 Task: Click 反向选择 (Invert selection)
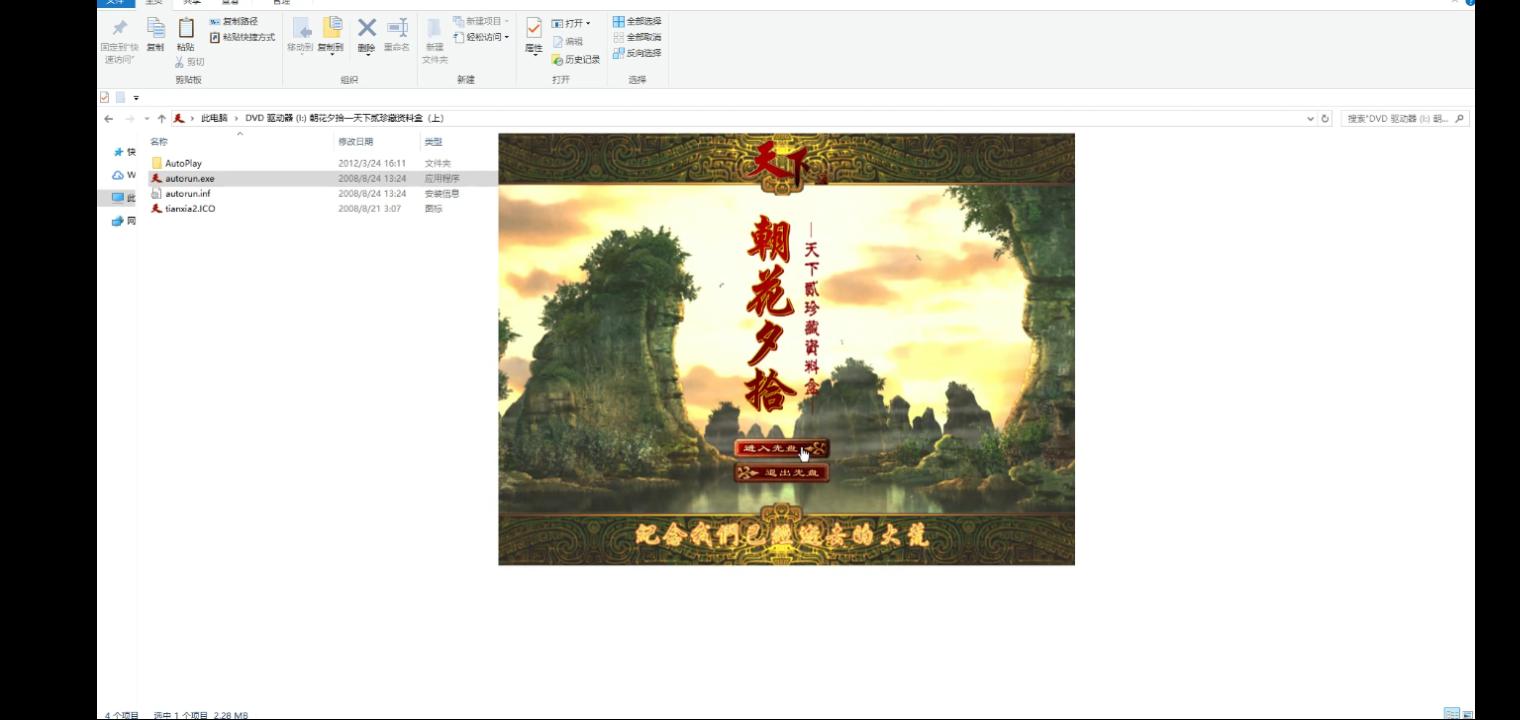(x=637, y=53)
